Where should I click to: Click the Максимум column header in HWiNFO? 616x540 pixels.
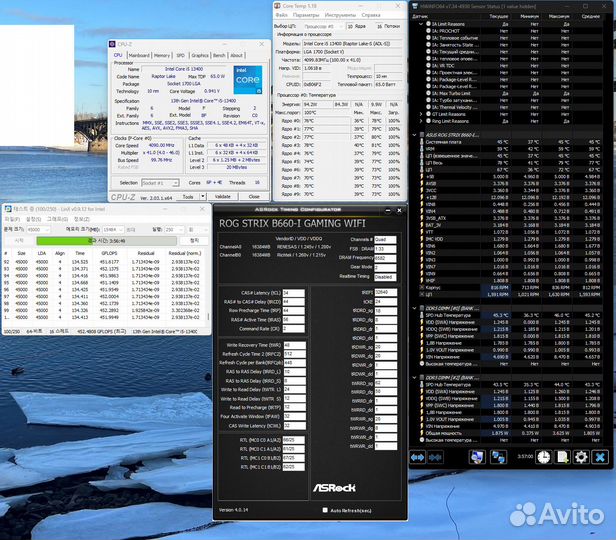tap(558, 16)
